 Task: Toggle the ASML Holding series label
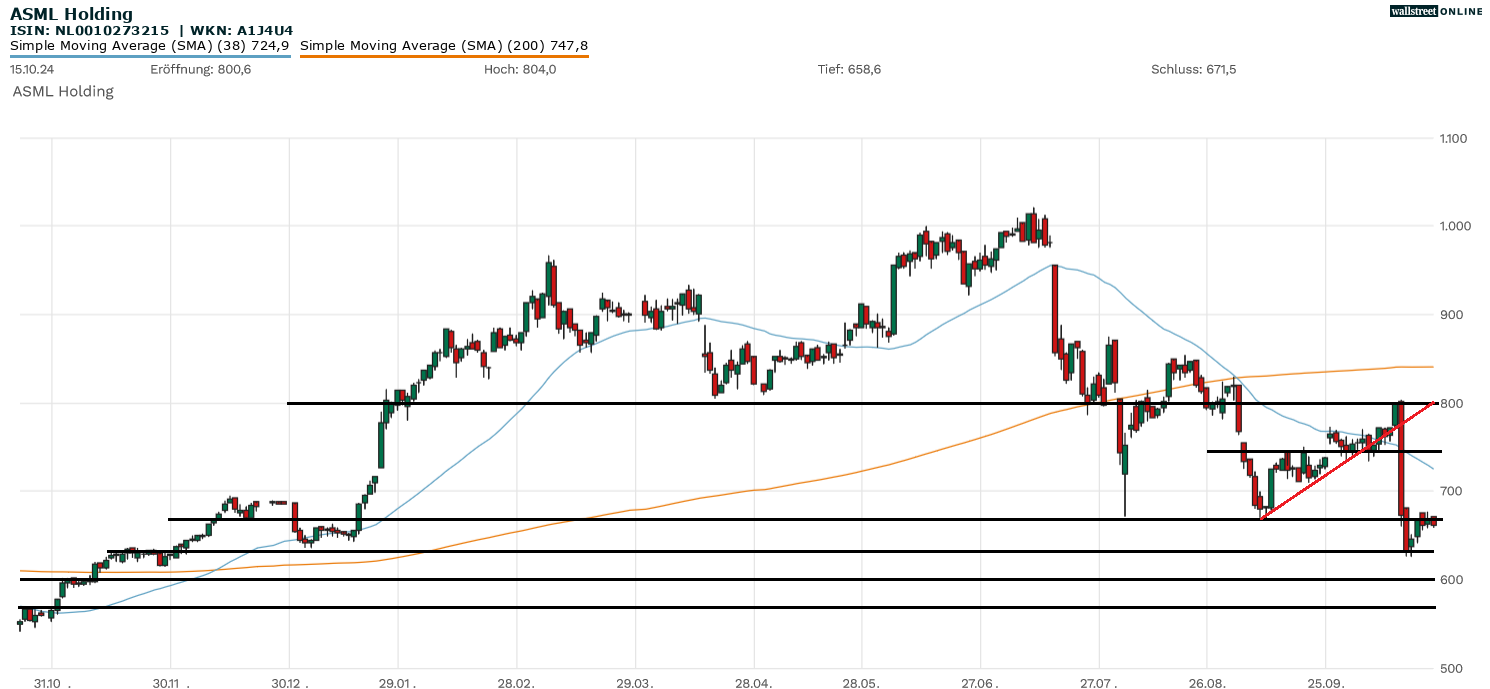(x=62, y=92)
